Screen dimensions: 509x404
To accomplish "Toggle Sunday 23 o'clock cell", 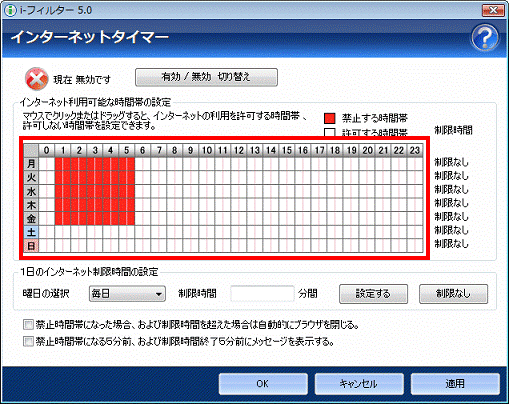I will click(x=415, y=246).
